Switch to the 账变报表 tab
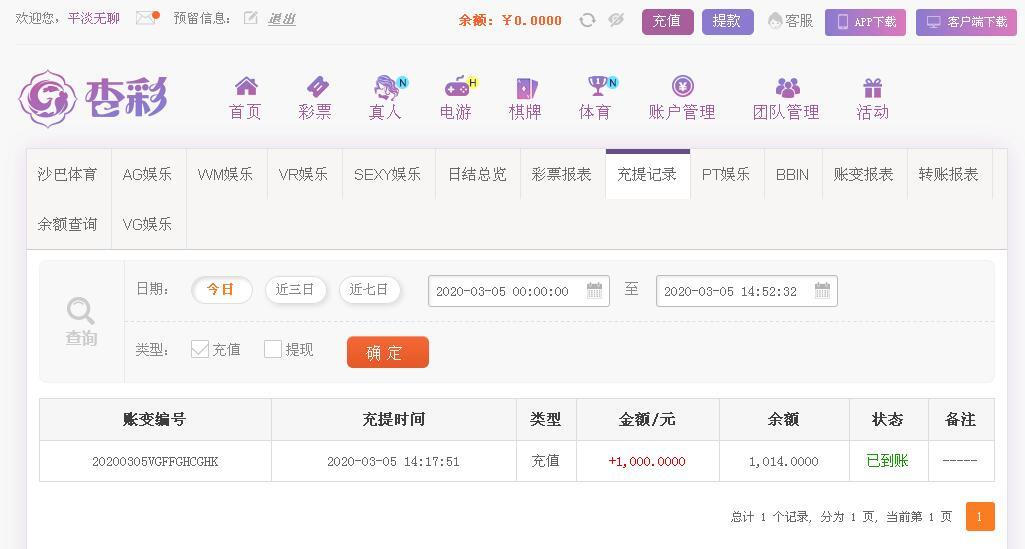Viewport: 1025px width, 549px height. click(864, 175)
